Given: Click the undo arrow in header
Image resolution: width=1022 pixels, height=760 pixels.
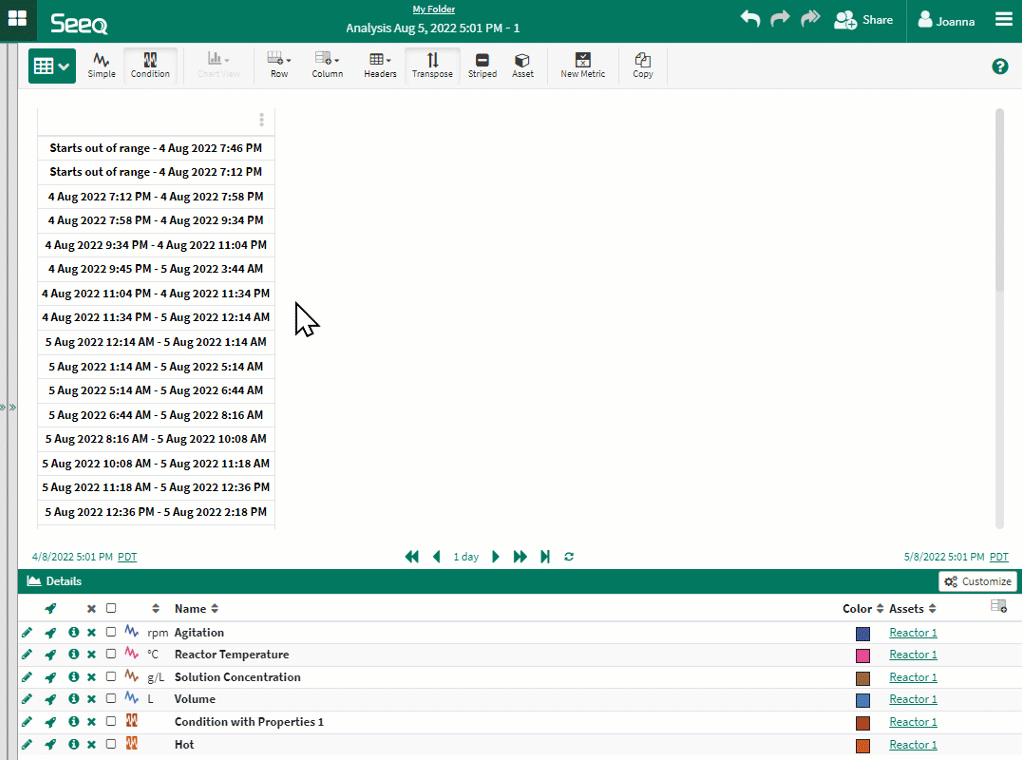Looking at the screenshot, I should click(x=750, y=19).
